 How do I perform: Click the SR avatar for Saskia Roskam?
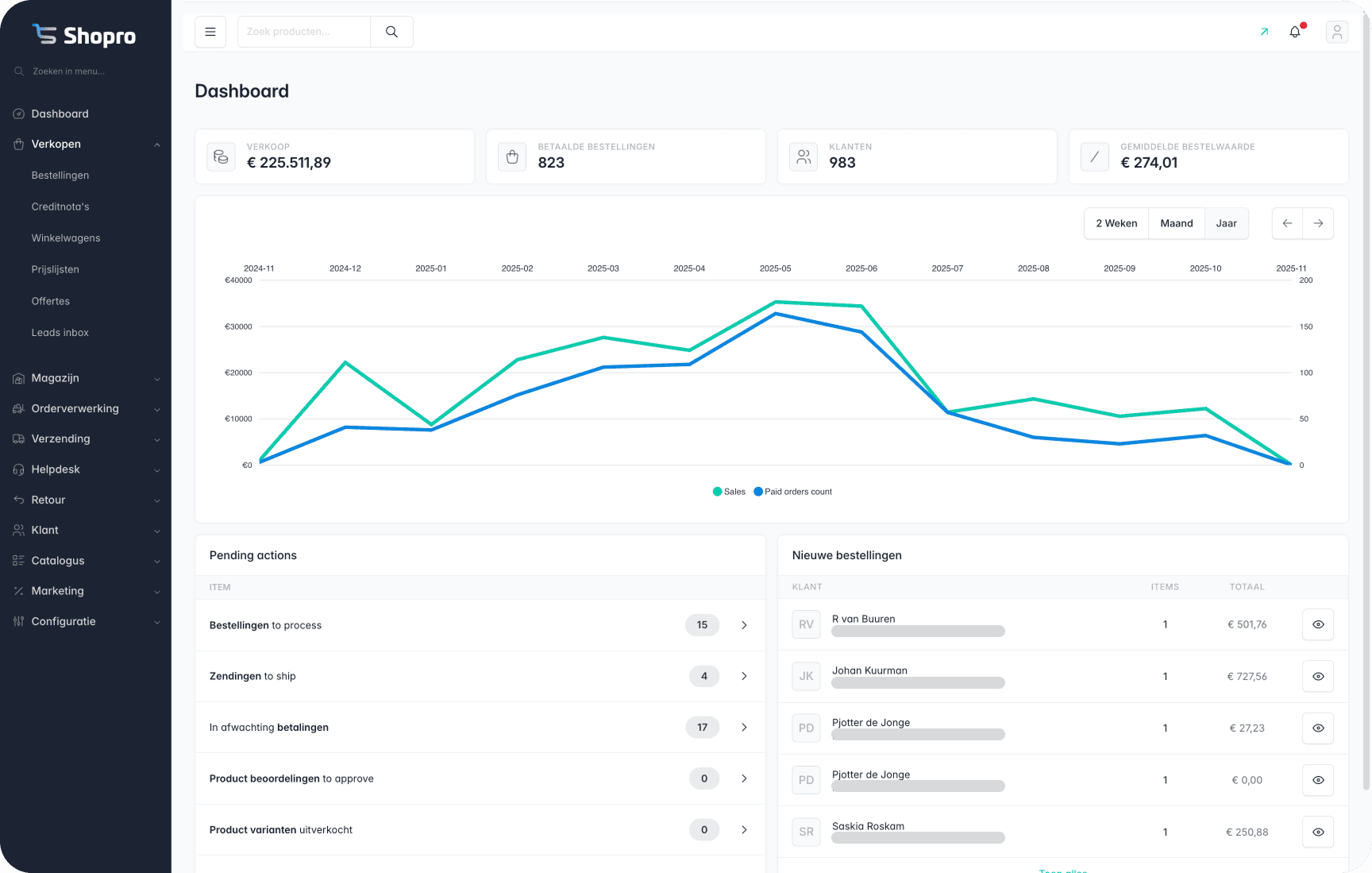[x=806, y=832]
